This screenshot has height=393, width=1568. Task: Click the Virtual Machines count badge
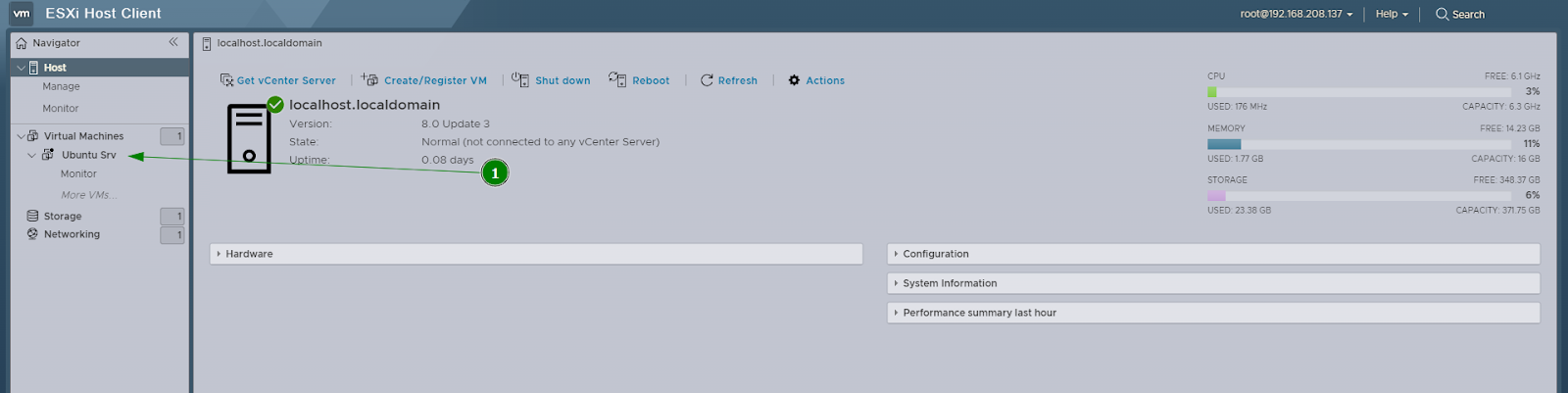pos(172,136)
